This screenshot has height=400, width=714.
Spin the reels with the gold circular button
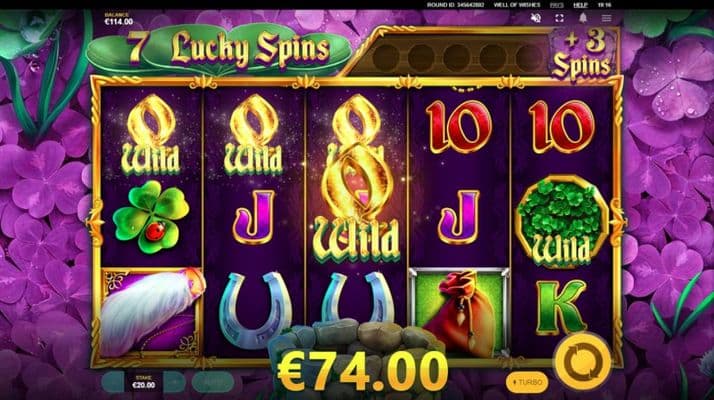pyautogui.click(x=583, y=362)
